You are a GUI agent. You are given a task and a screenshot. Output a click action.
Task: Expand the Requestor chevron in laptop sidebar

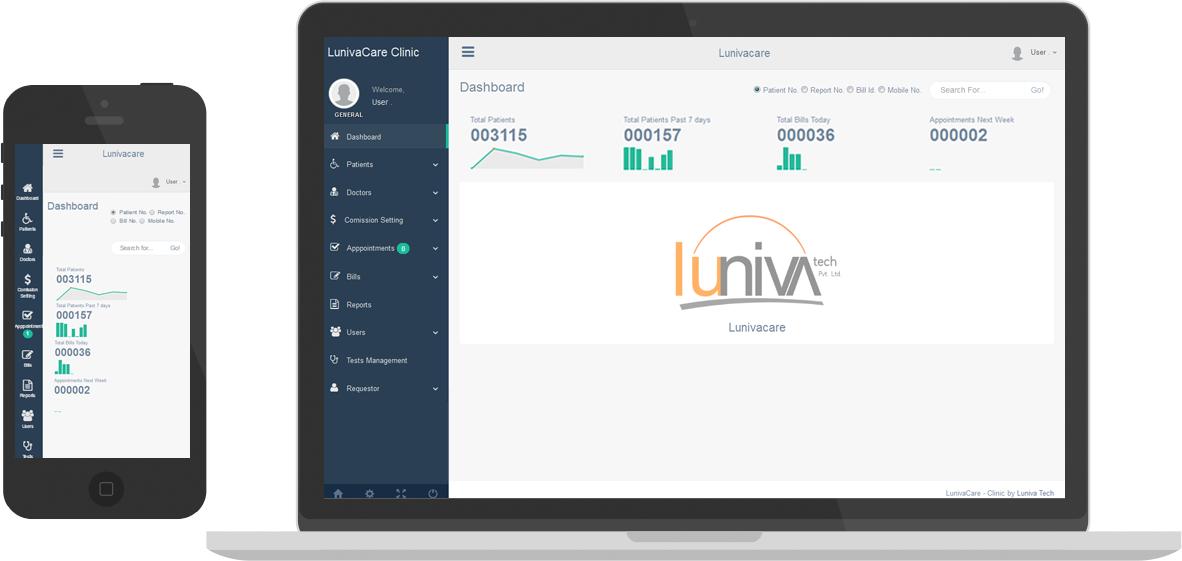click(x=436, y=388)
